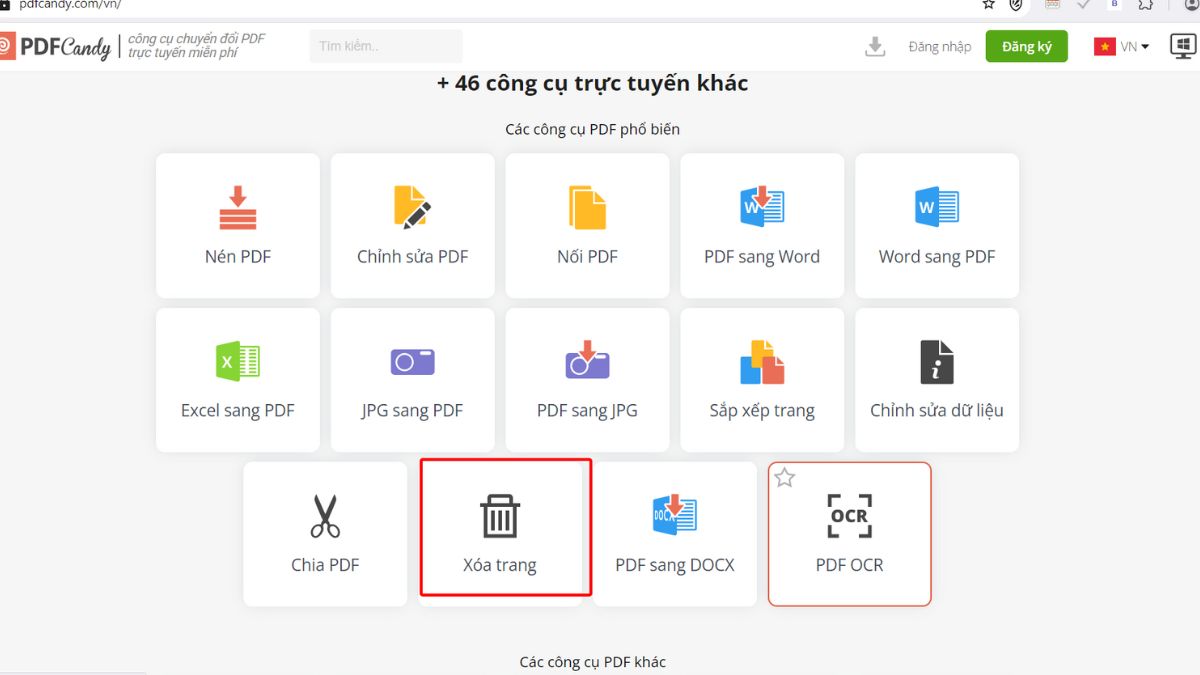The height and width of the screenshot is (675, 1200).
Task: Open the PDF sang Word converter
Action: 762,225
